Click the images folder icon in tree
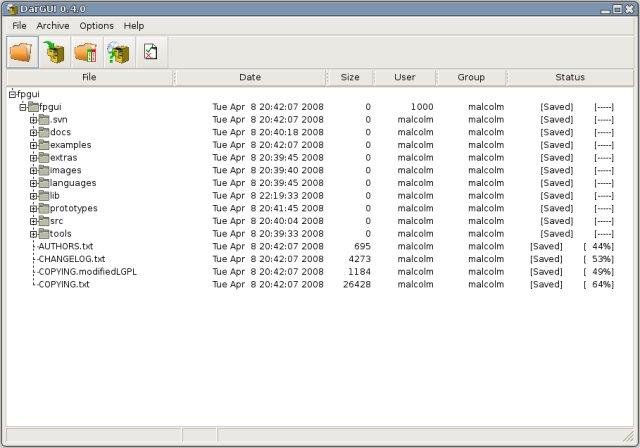 pyautogui.click(x=44, y=170)
